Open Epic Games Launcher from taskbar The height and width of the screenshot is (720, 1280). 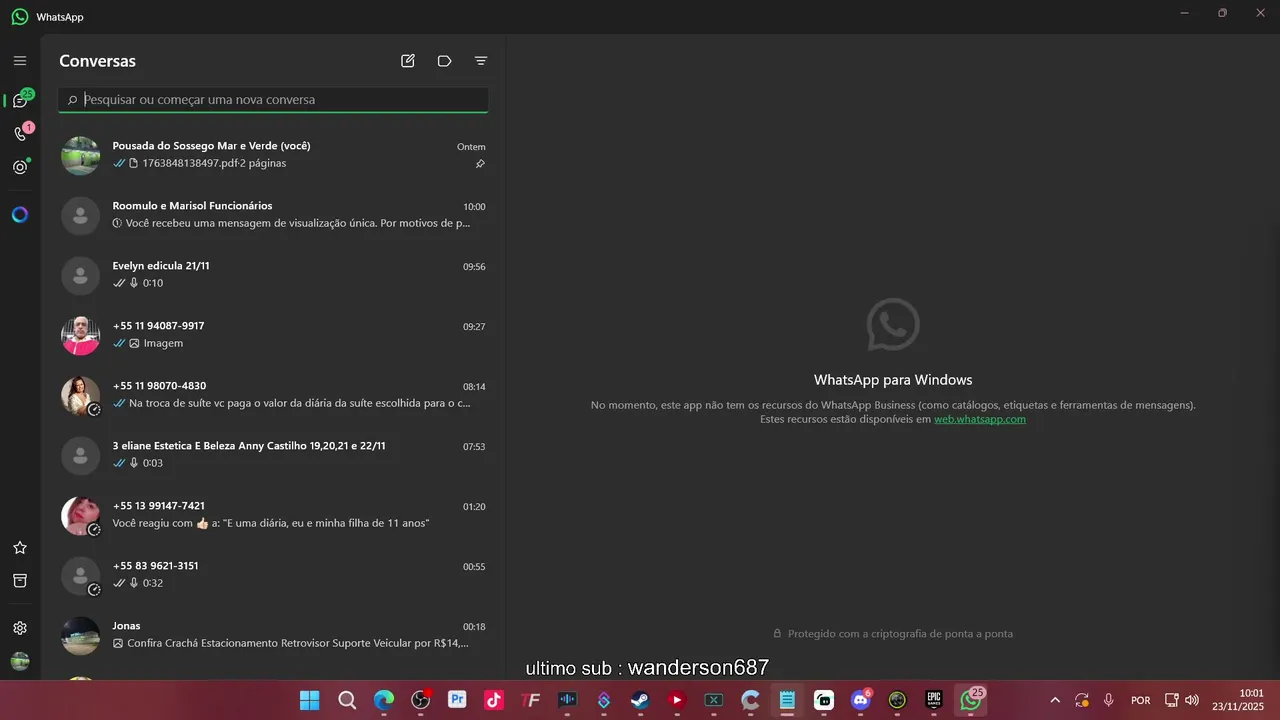tap(934, 700)
